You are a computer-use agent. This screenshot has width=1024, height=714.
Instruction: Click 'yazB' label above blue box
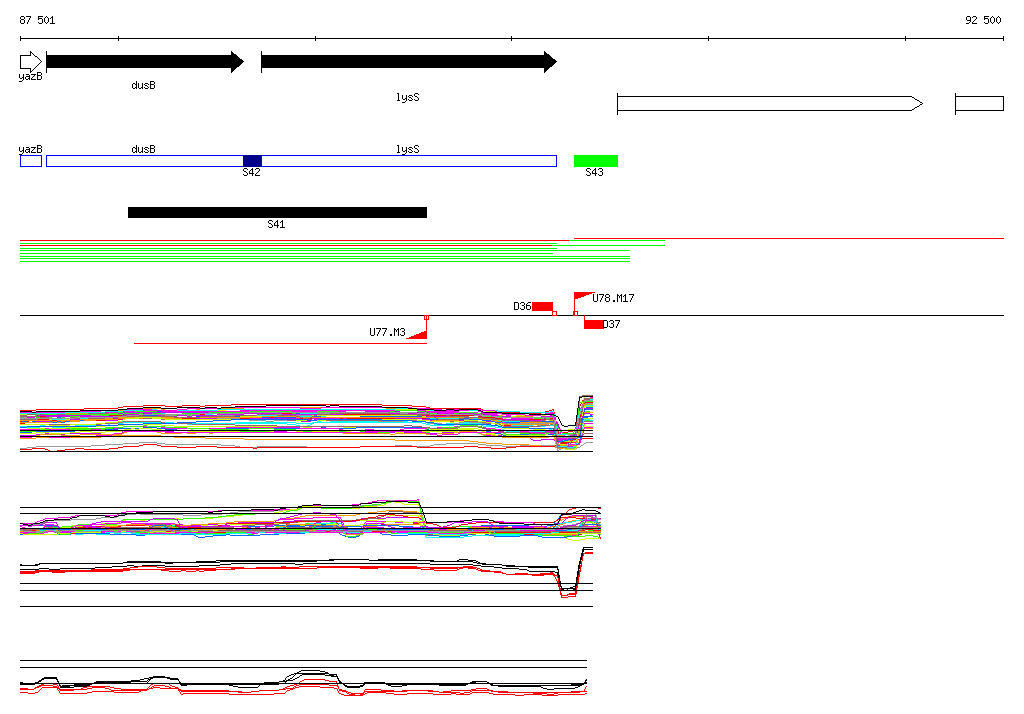click(31, 150)
